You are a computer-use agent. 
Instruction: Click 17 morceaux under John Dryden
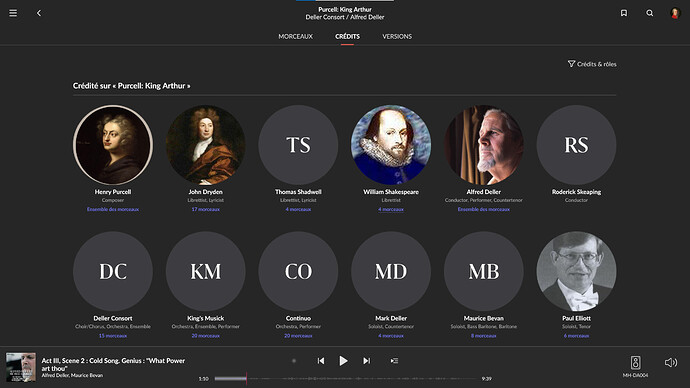[206, 209]
